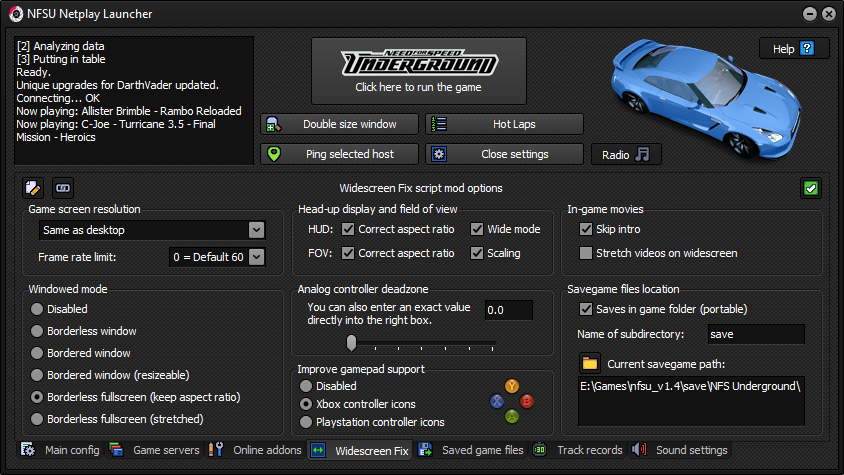Select Bordered window (resizeable)
Screen dimensions: 844x475
click(37, 375)
